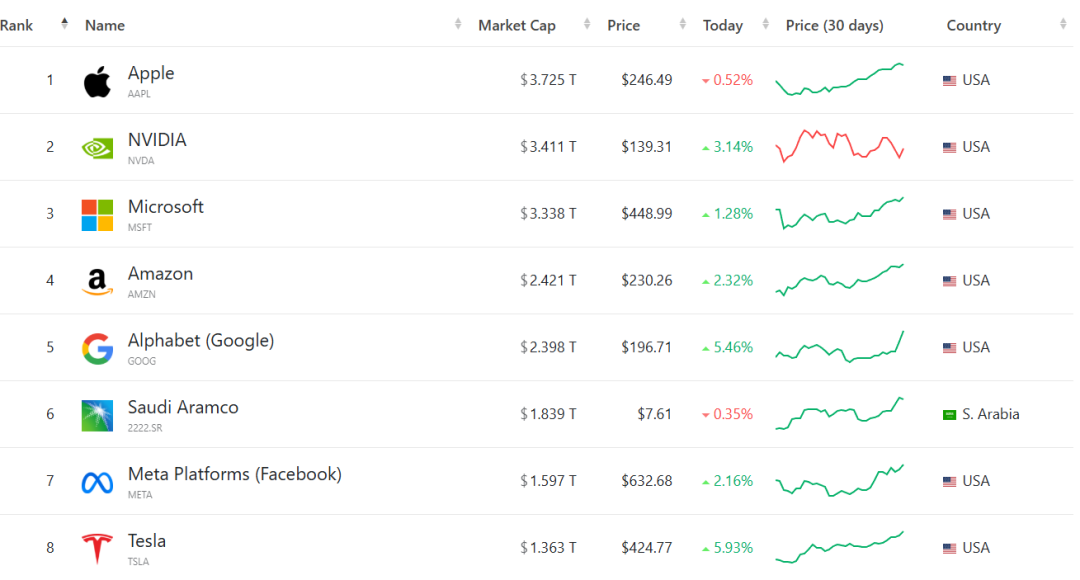Viewport: 1080px width, 580px height.
Task: Click the S. Arabia flag icon
Action: pyautogui.click(x=949, y=415)
